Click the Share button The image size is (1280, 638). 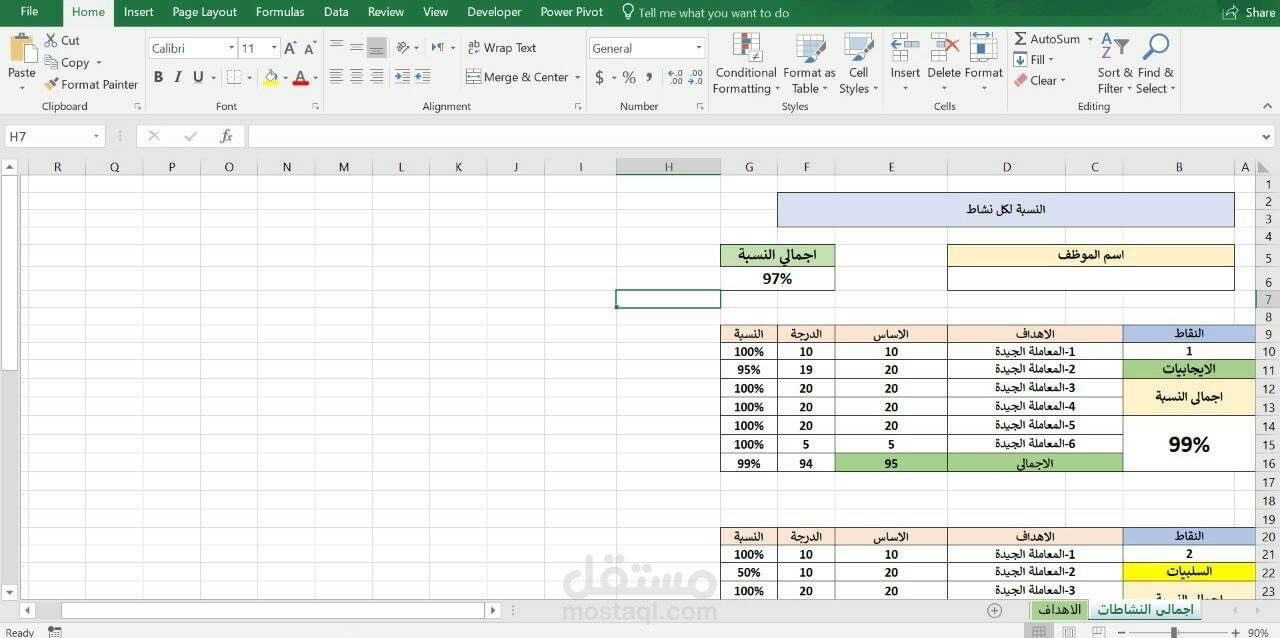(1250, 12)
